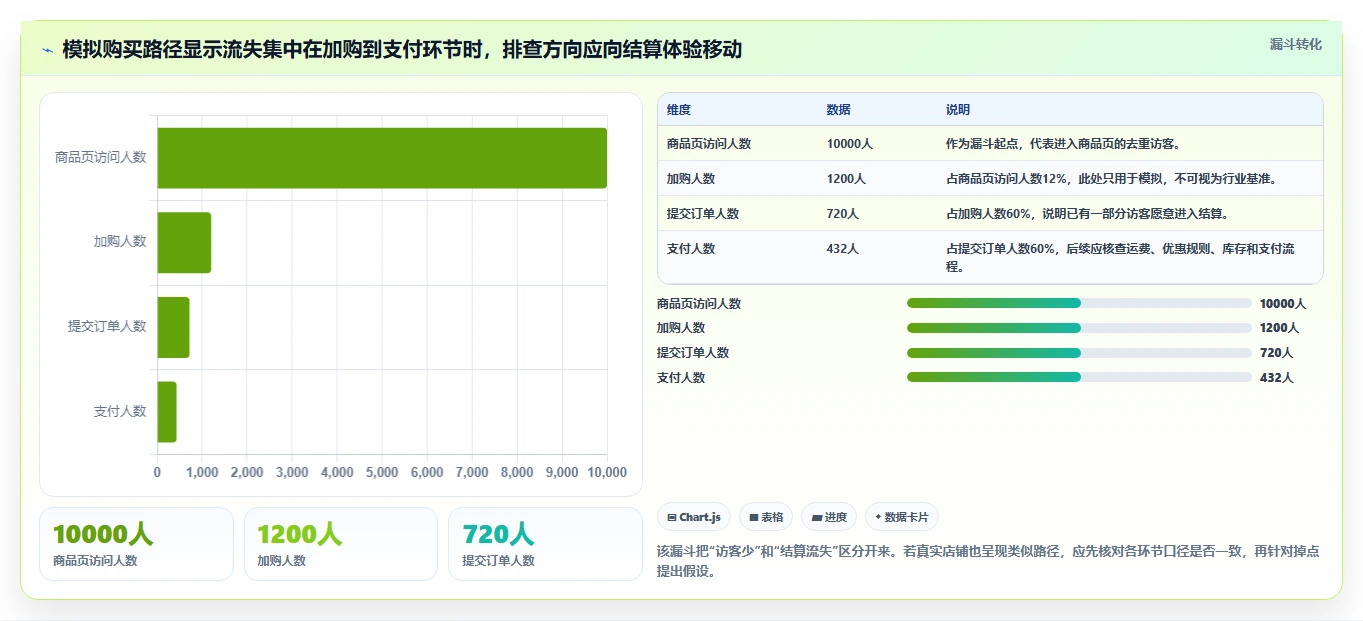Click the progress bar for 加购人数
1363x621 pixels.
(1079, 328)
